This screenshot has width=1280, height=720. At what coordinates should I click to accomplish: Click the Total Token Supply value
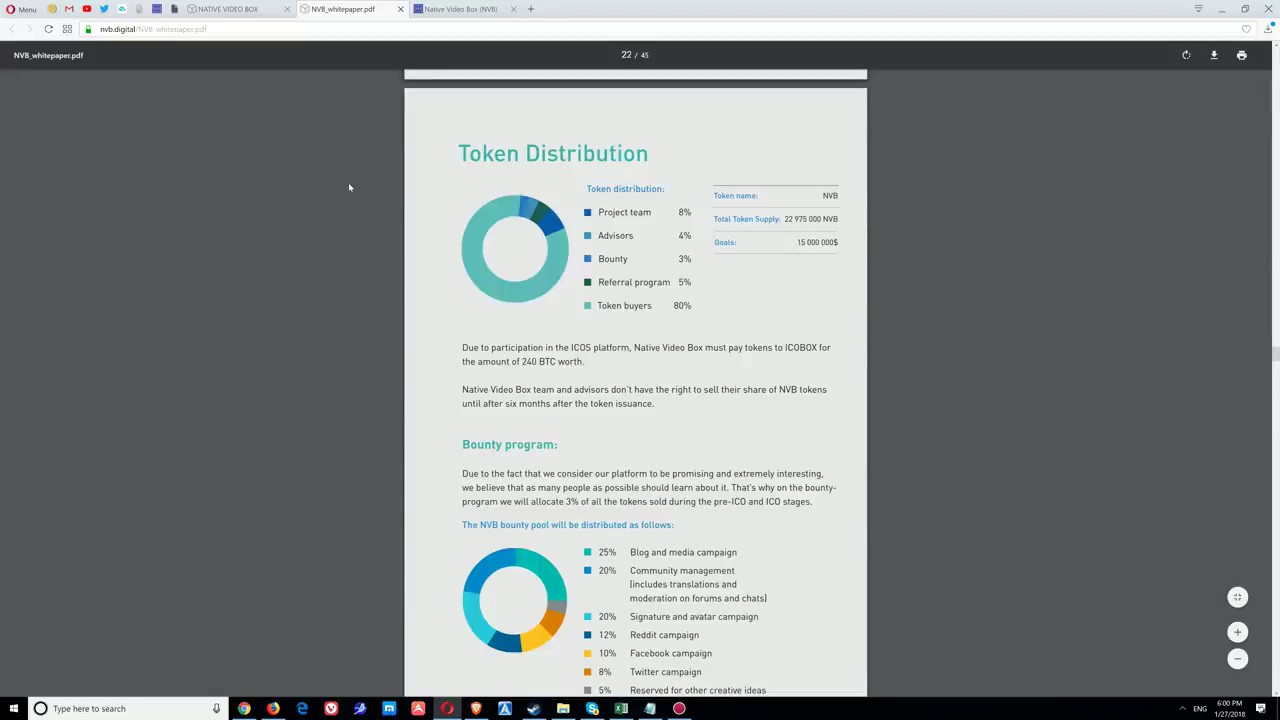811,219
